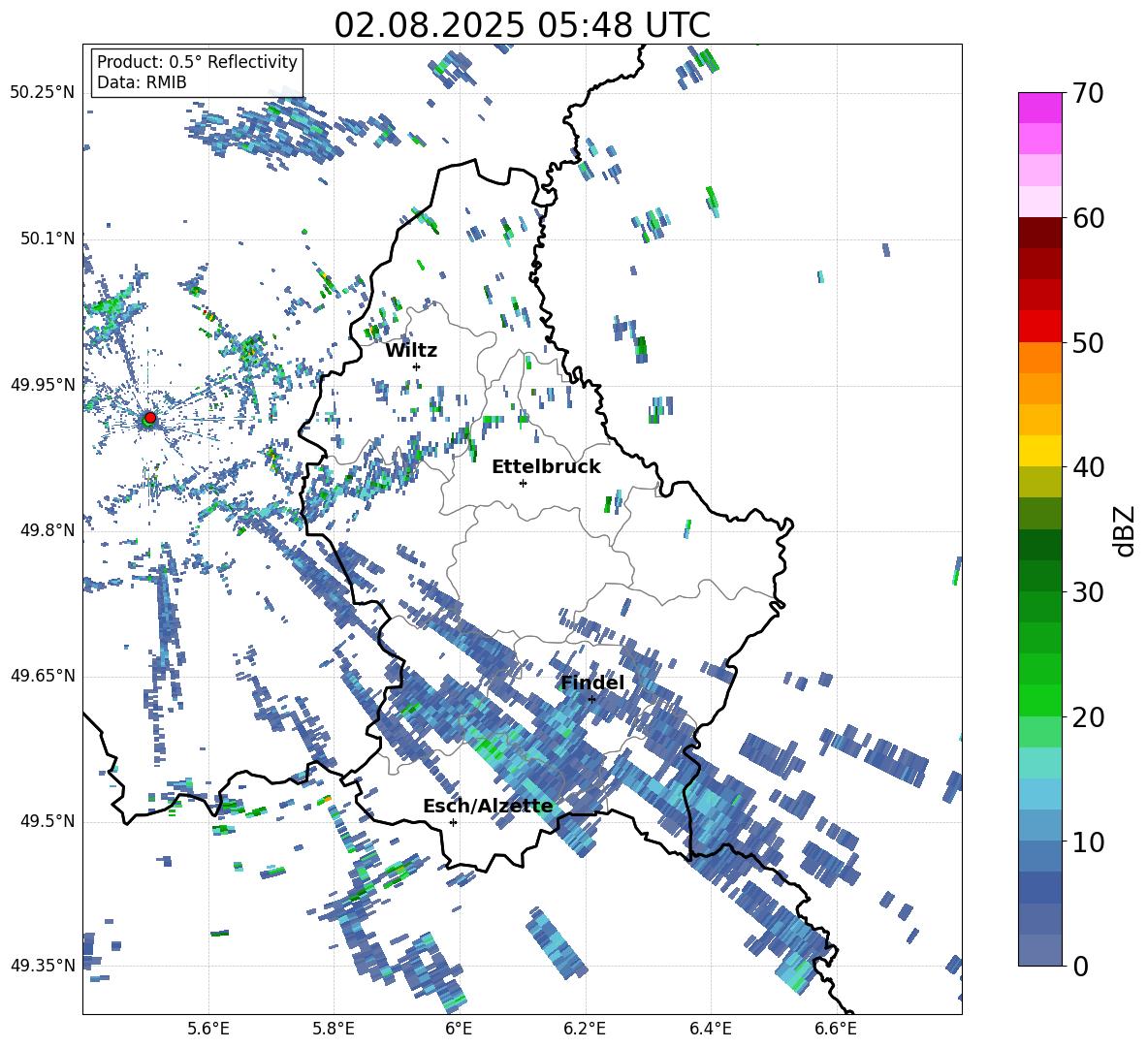
Task: Click the magenta top segment of the colorbar
Action: pos(1039,108)
